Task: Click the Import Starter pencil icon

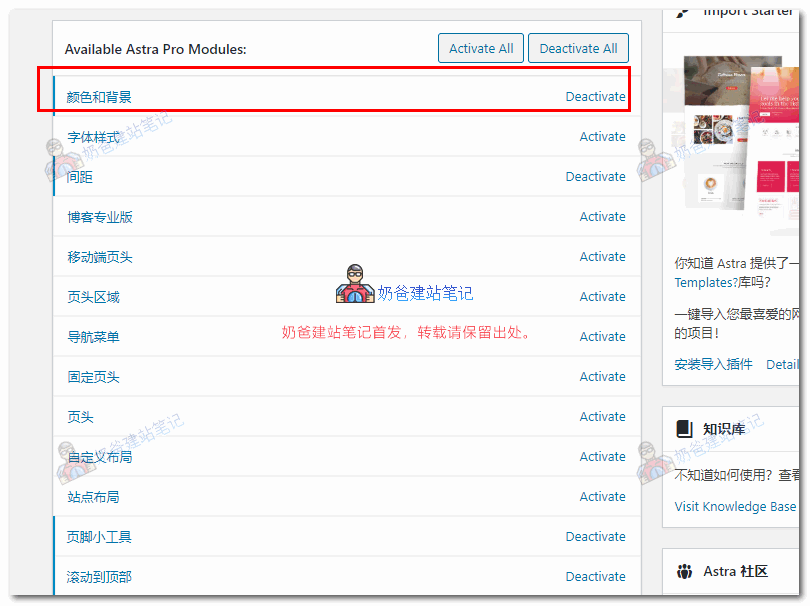Action: [x=684, y=12]
